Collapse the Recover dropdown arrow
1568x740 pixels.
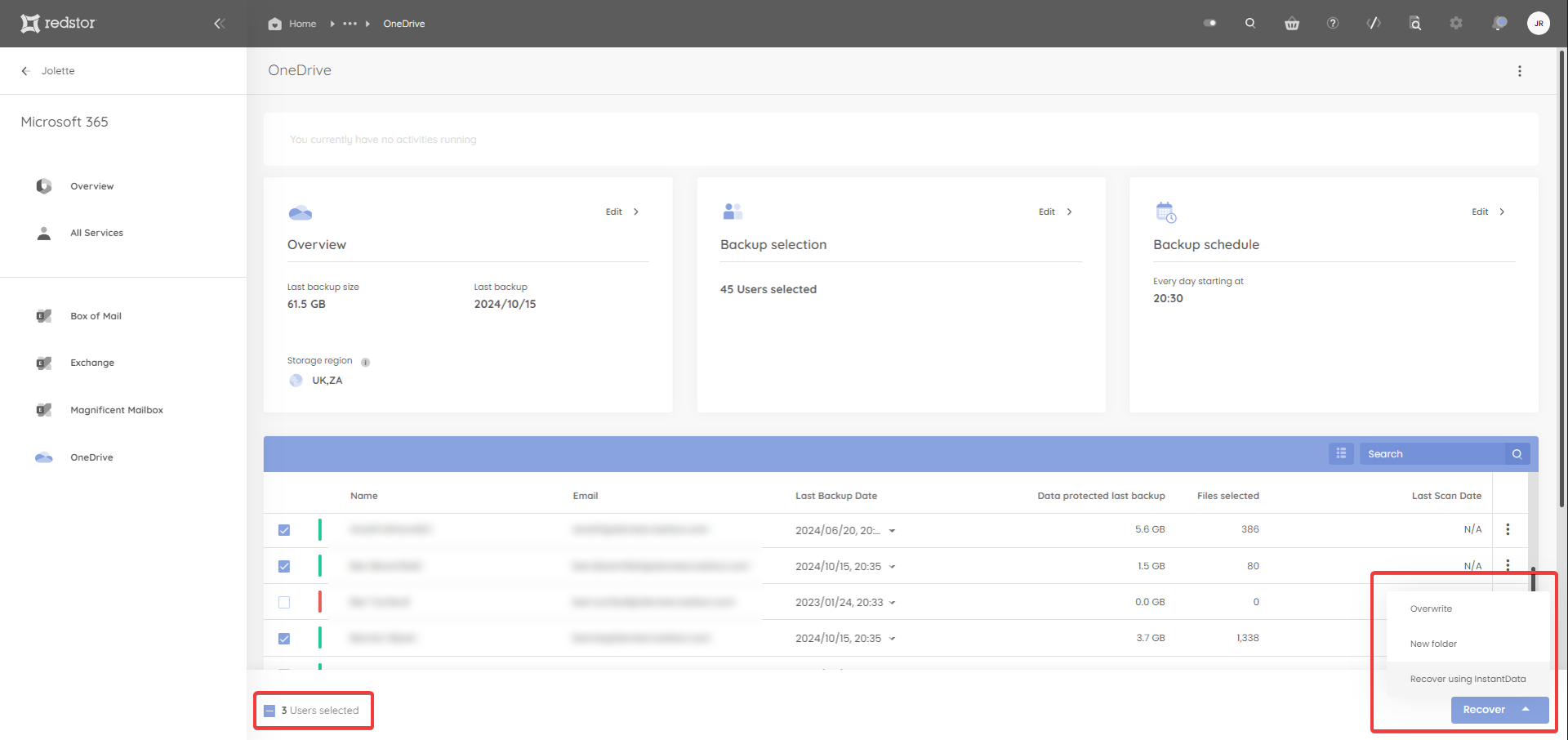pyautogui.click(x=1526, y=709)
